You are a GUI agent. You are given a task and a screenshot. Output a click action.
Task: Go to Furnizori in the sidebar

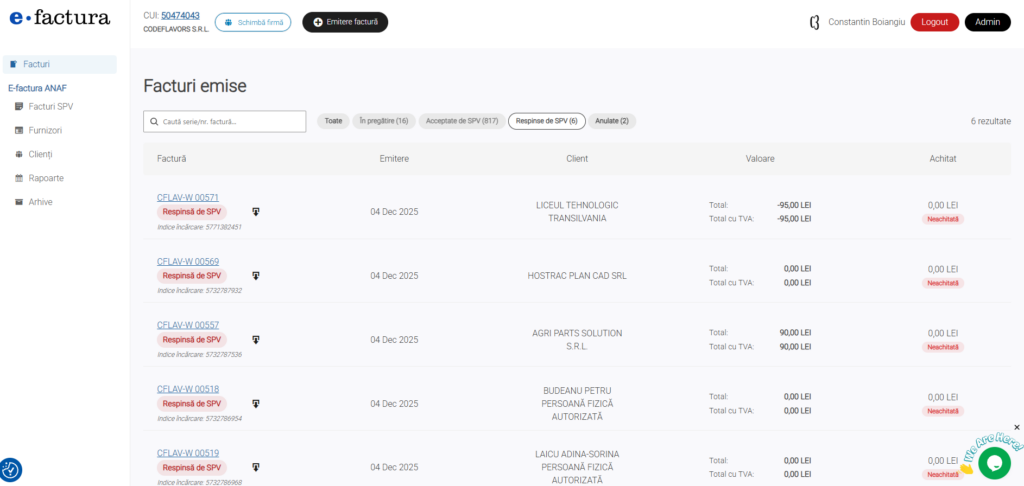pyautogui.click(x=46, y=130)
